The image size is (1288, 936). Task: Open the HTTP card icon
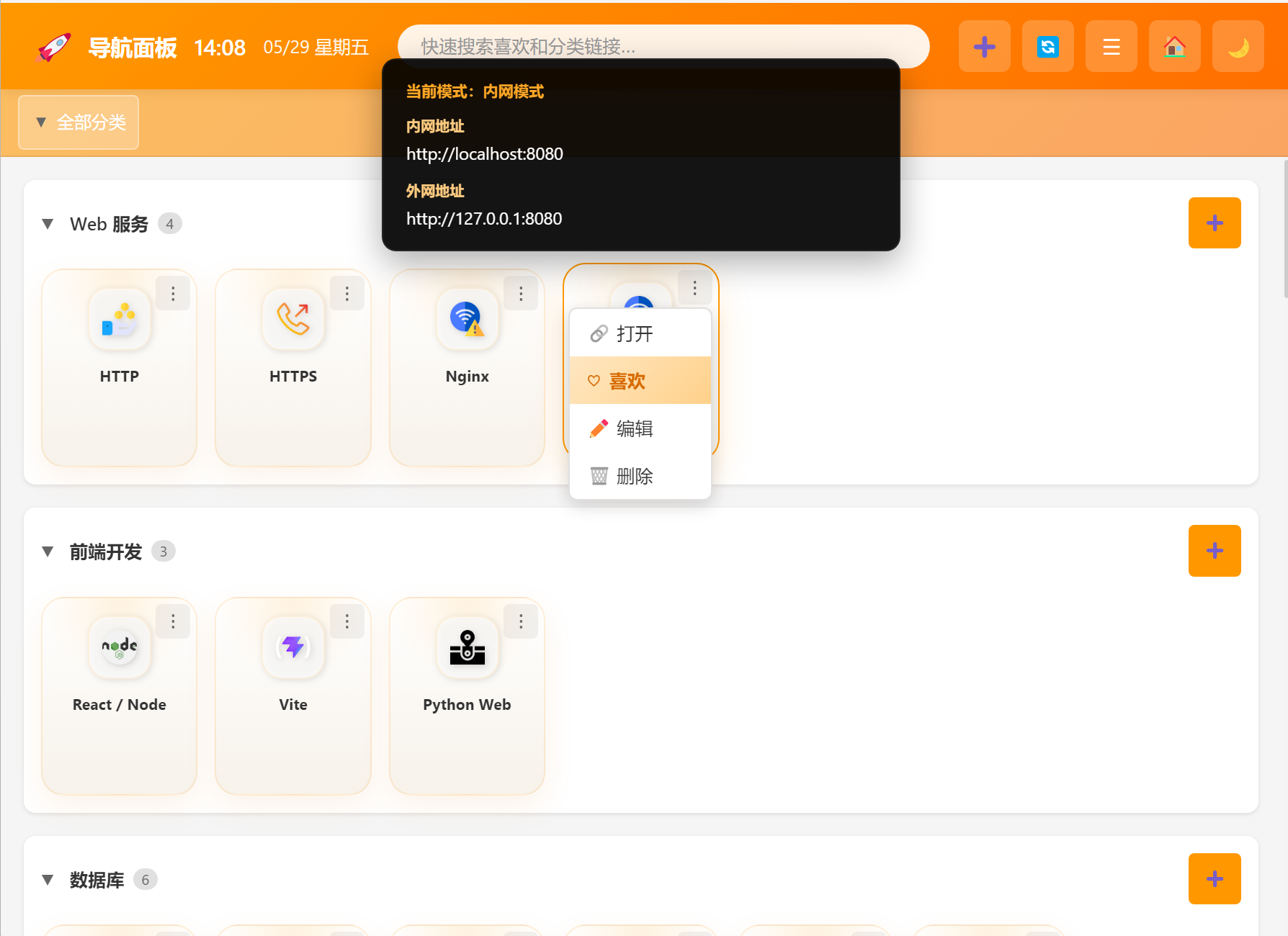tap(120, 319)
